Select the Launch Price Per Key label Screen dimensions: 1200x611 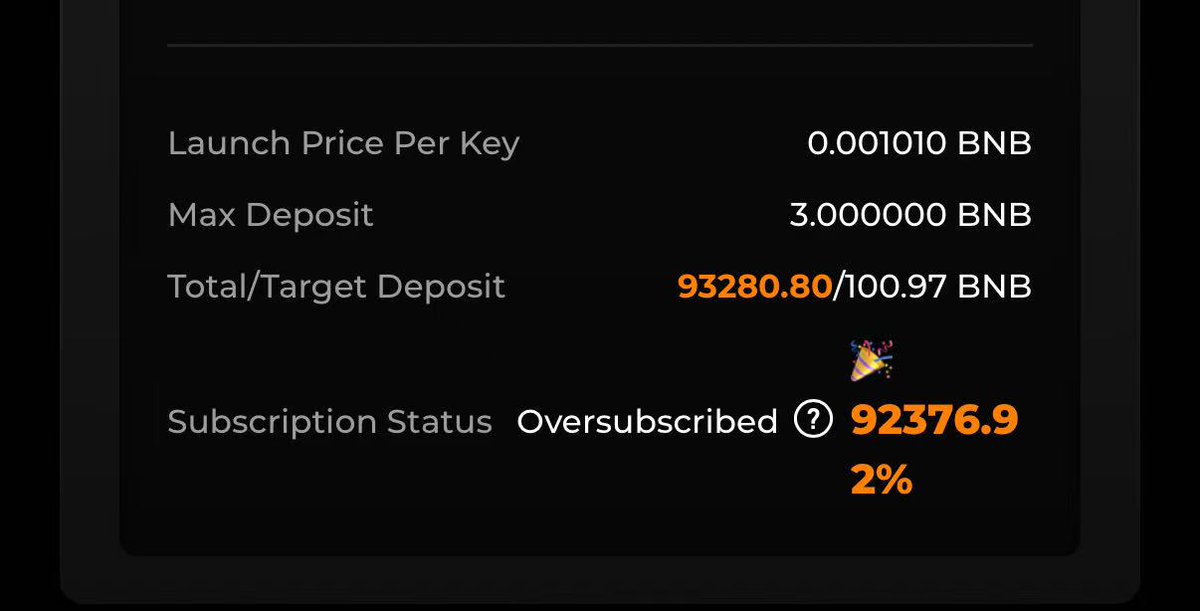(x=343, y=144)
